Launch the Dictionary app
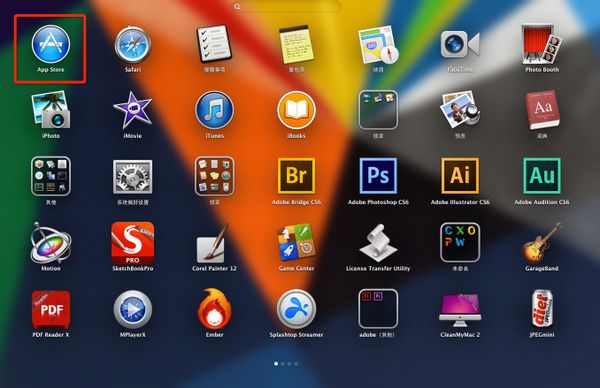 pos(542,110)
